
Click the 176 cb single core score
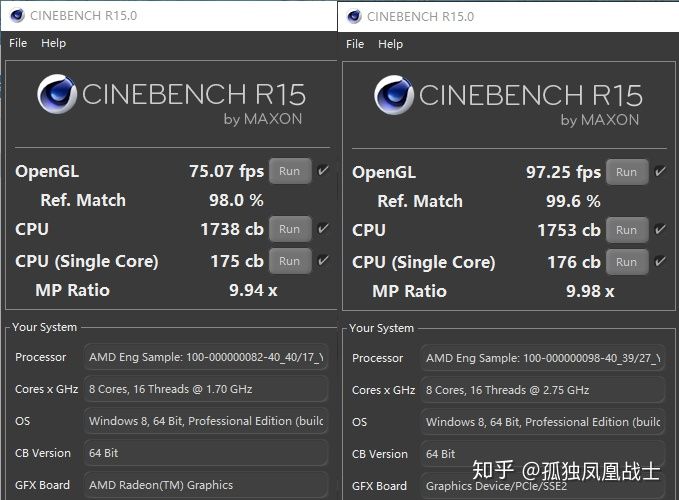[x=574, y=262]
